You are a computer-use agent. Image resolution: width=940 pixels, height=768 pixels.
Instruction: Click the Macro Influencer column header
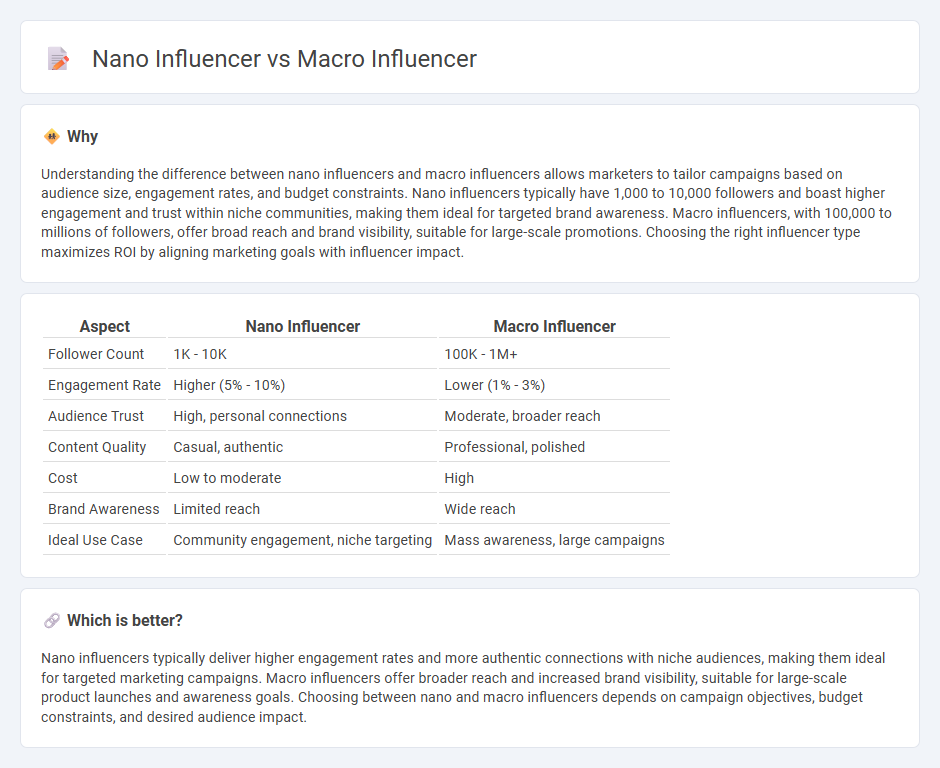(554, 326)
